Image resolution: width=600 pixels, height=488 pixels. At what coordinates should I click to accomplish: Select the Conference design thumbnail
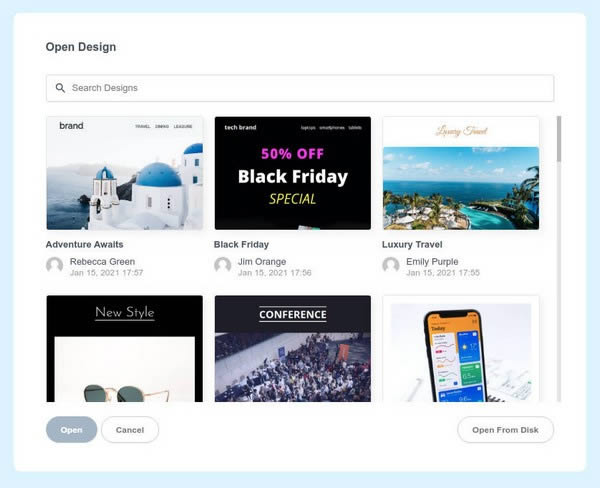(x=293, y=349)
